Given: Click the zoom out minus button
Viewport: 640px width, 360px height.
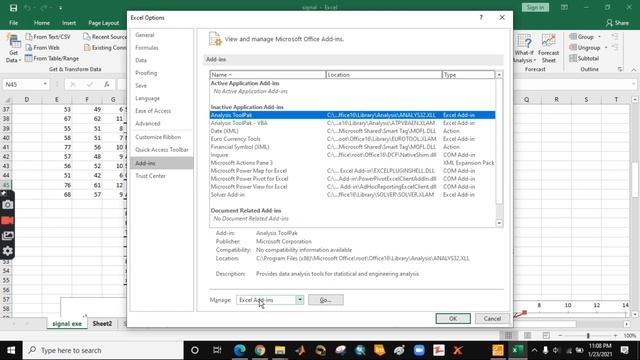Looking at the screenshot, I should (x=560, y=336).
